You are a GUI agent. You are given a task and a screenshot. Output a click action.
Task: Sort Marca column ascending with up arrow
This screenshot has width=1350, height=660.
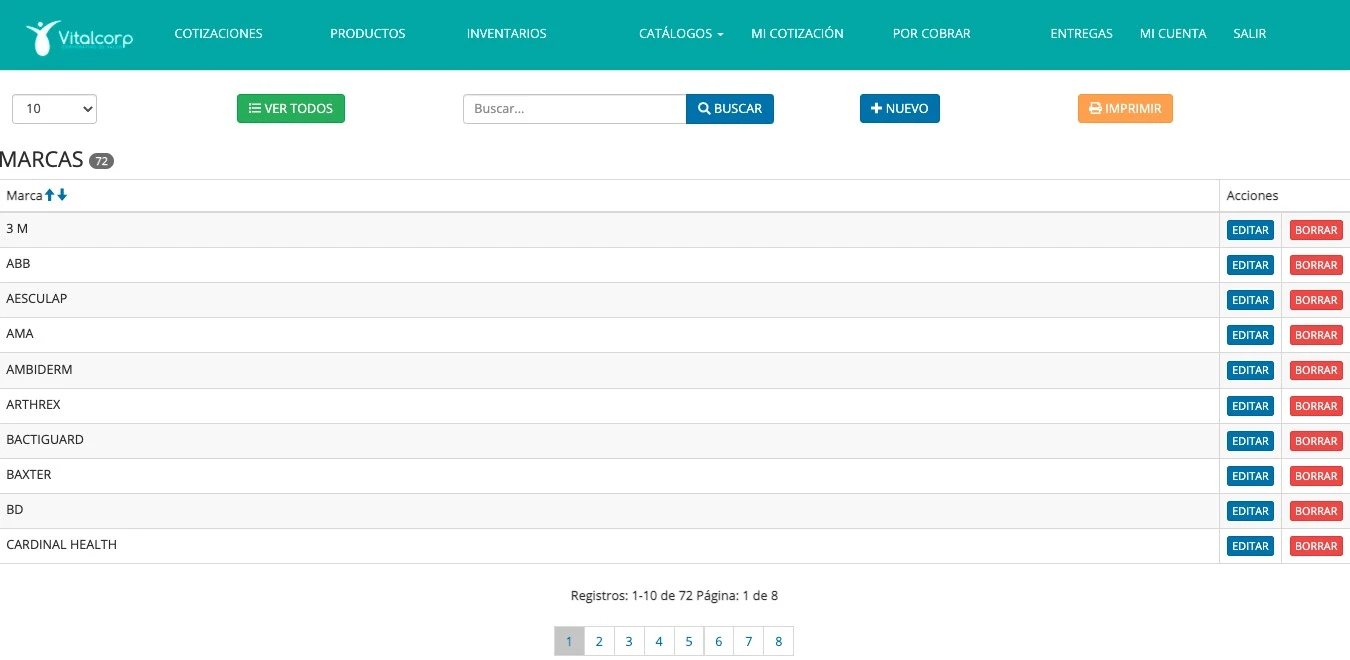coord(50,195)
